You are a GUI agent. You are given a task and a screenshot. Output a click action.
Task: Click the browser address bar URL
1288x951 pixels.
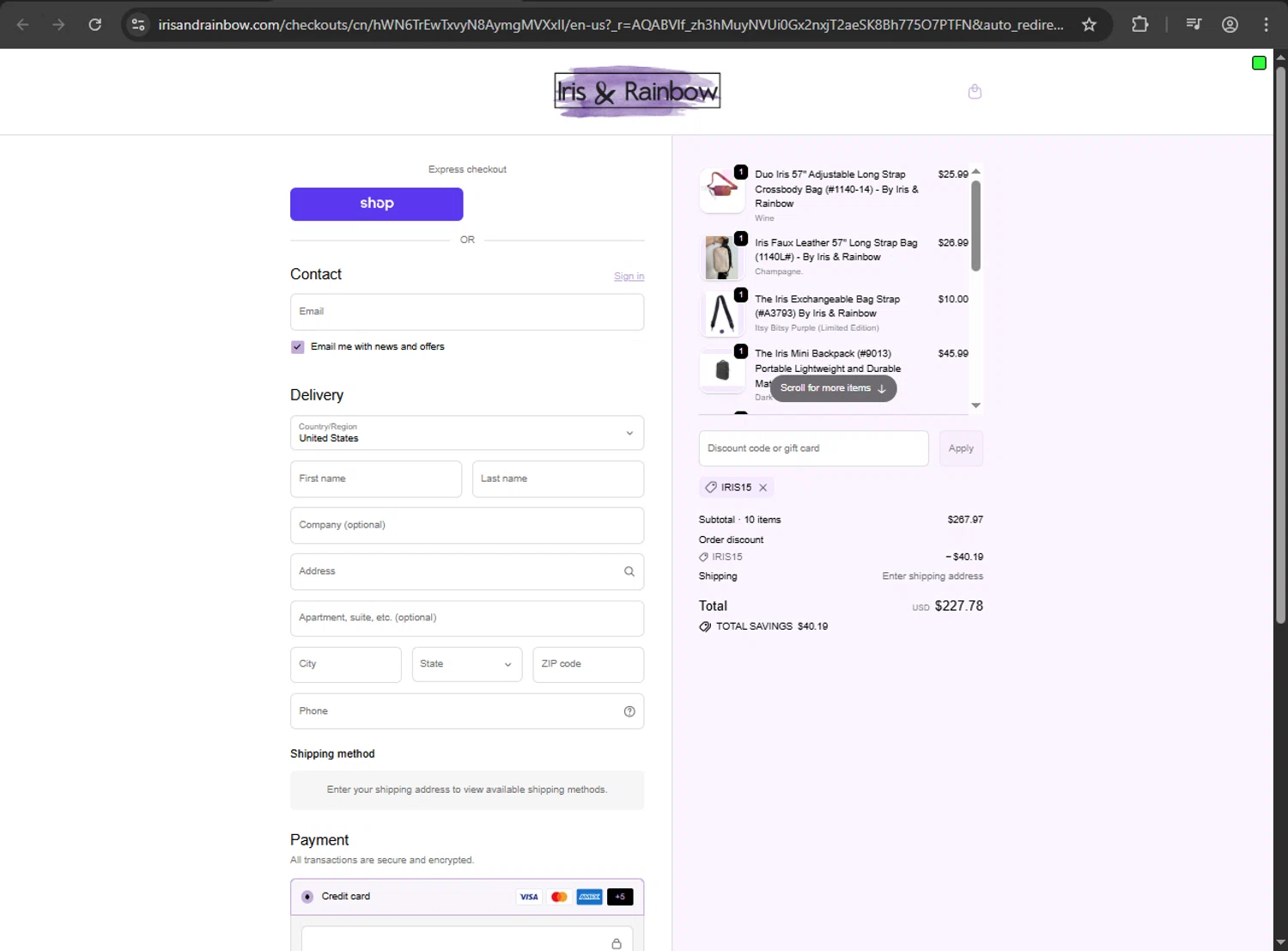click(x=611, y=25)
